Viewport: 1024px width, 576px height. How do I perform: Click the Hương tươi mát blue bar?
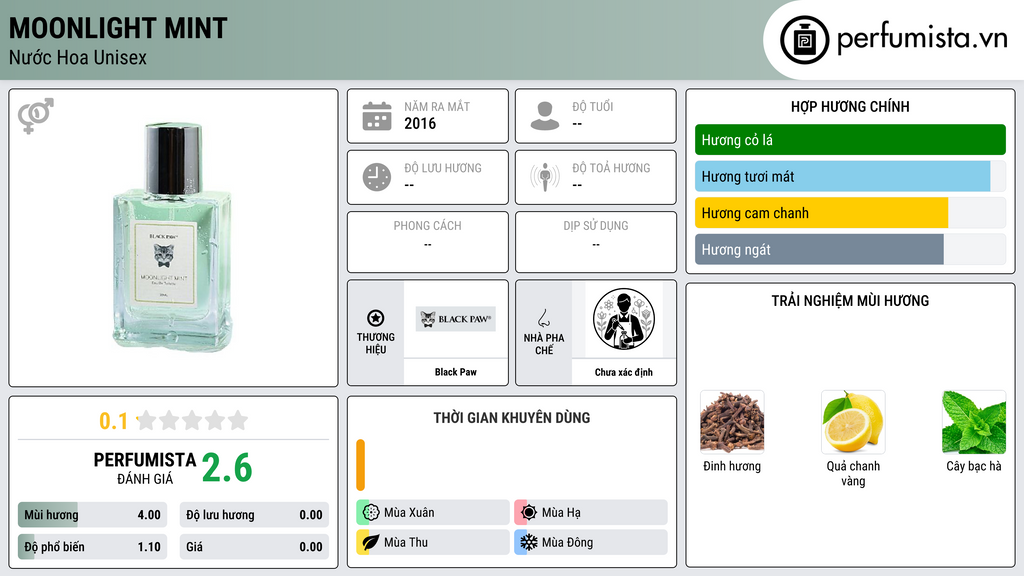842,176
